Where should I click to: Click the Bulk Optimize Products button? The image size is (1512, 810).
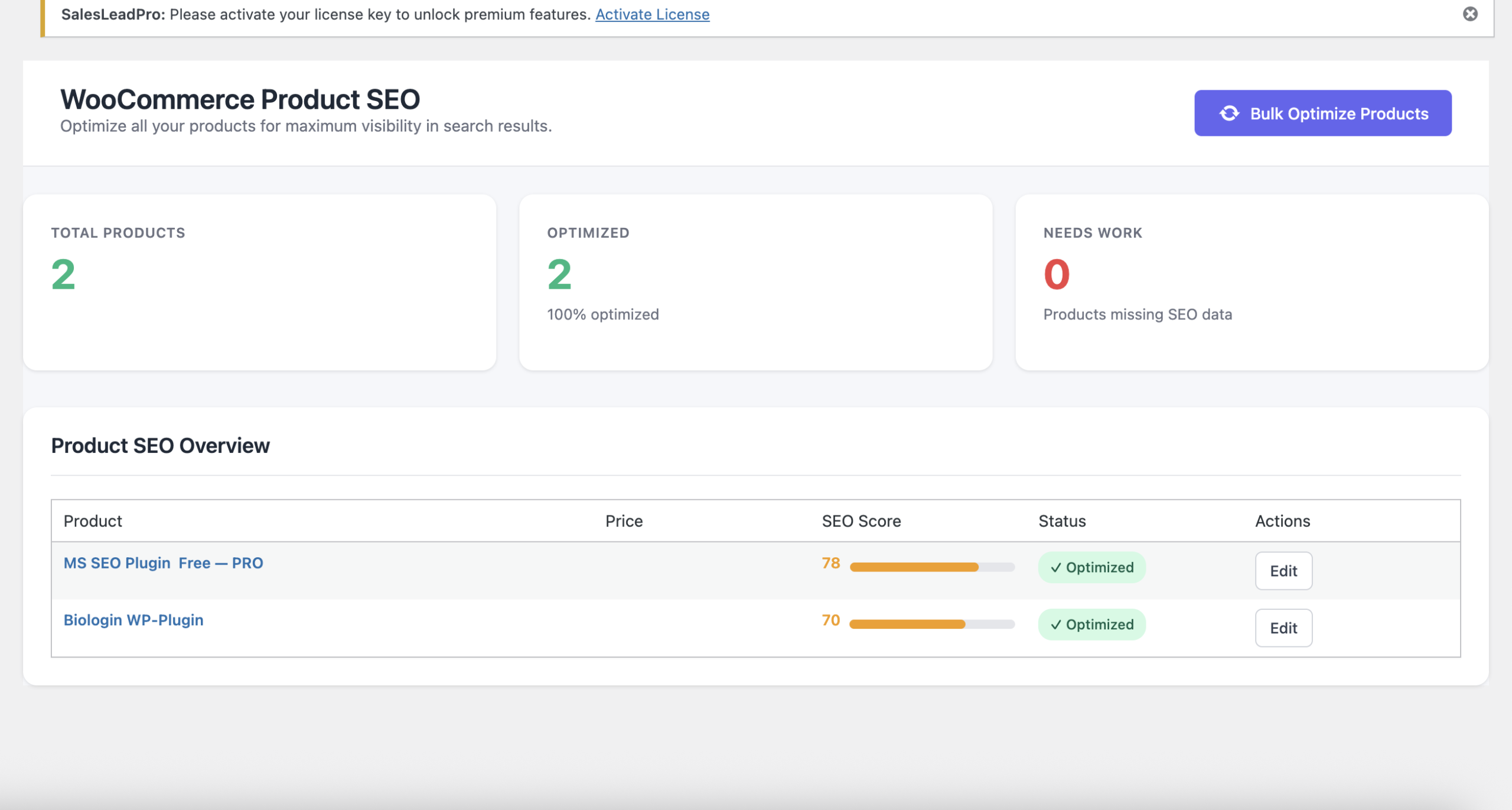tap(1322, 113)
